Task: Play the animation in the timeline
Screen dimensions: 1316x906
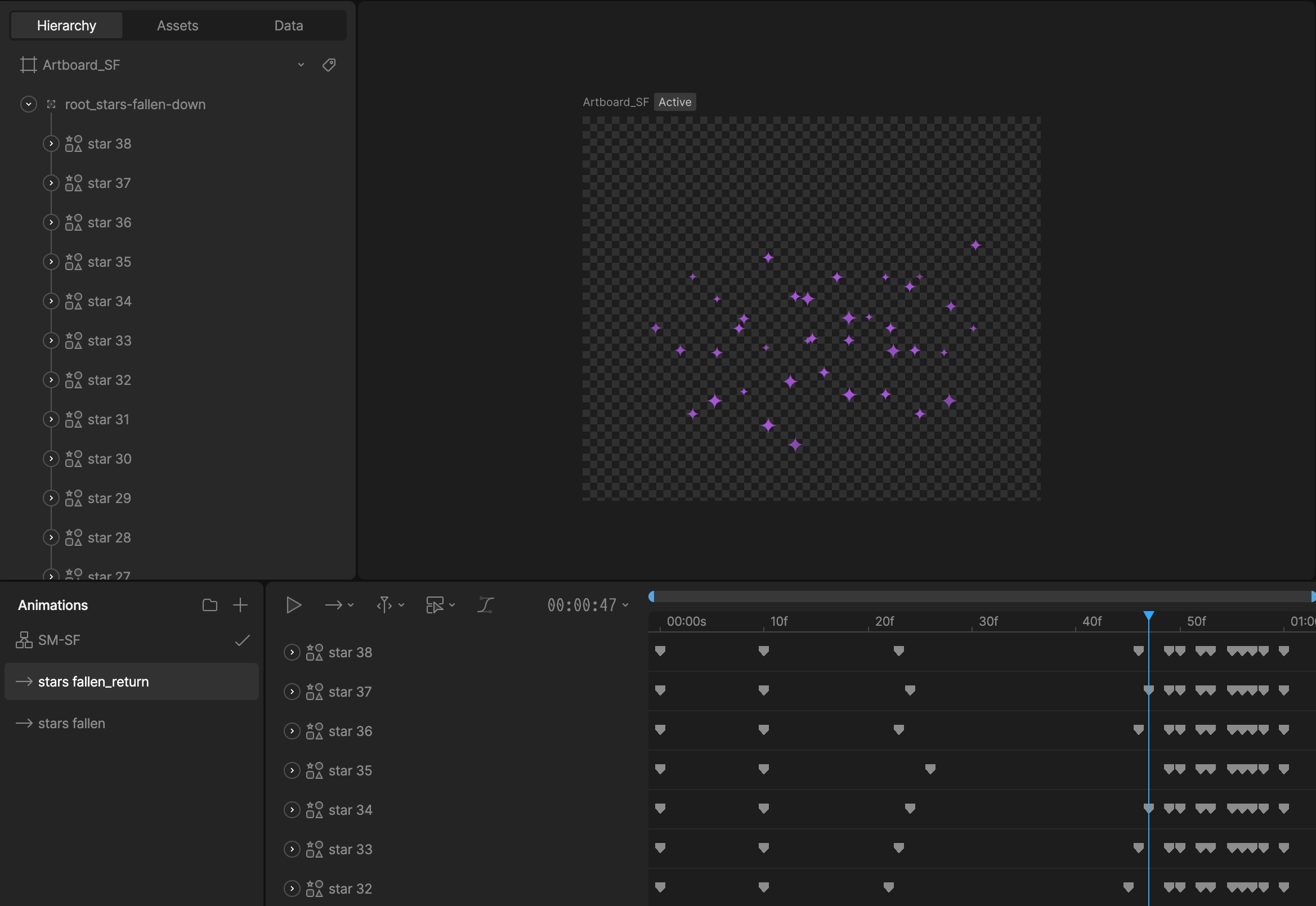Action: tap(293, 605)
